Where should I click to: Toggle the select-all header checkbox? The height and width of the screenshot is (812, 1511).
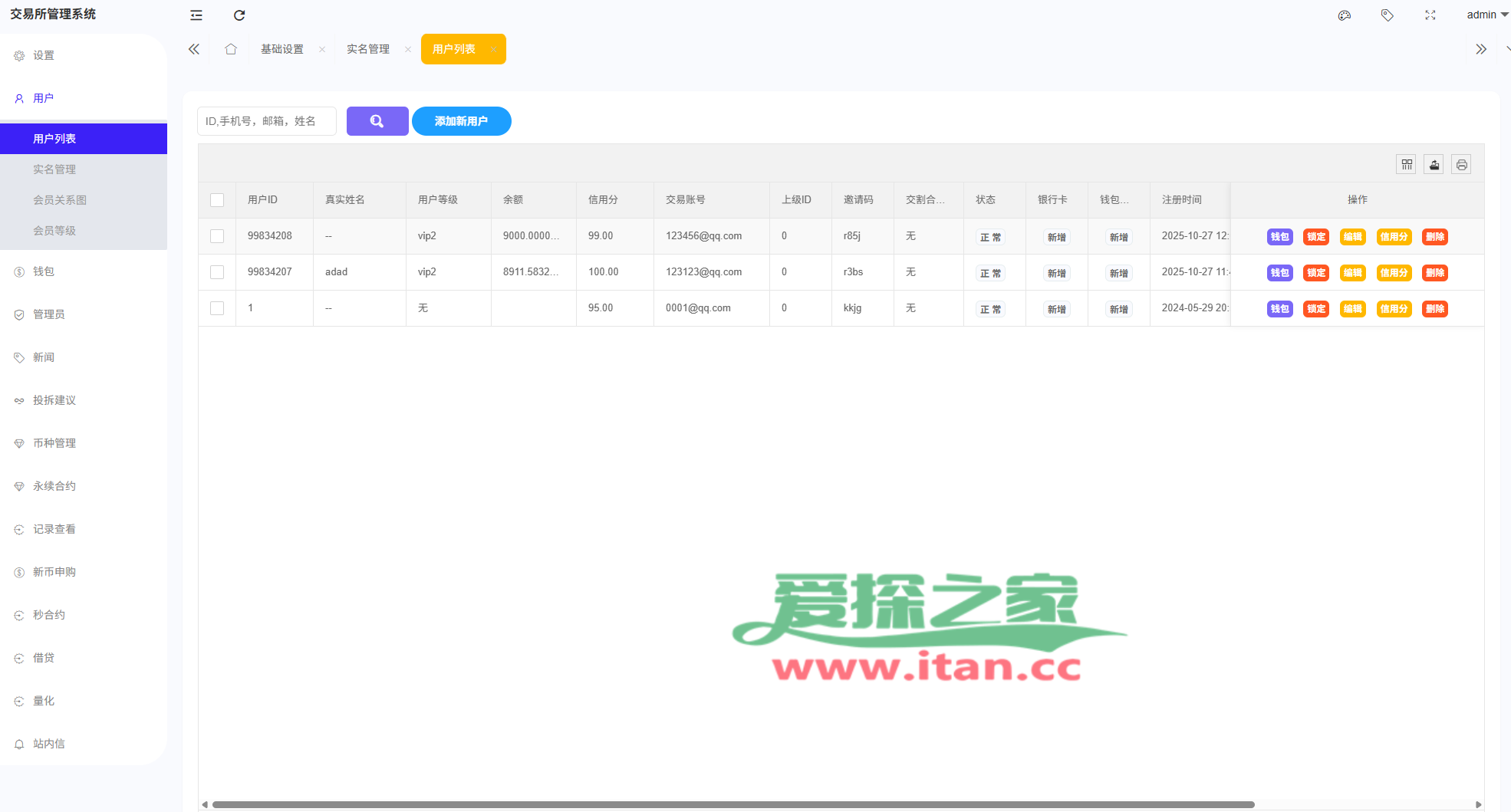(217, 200)
